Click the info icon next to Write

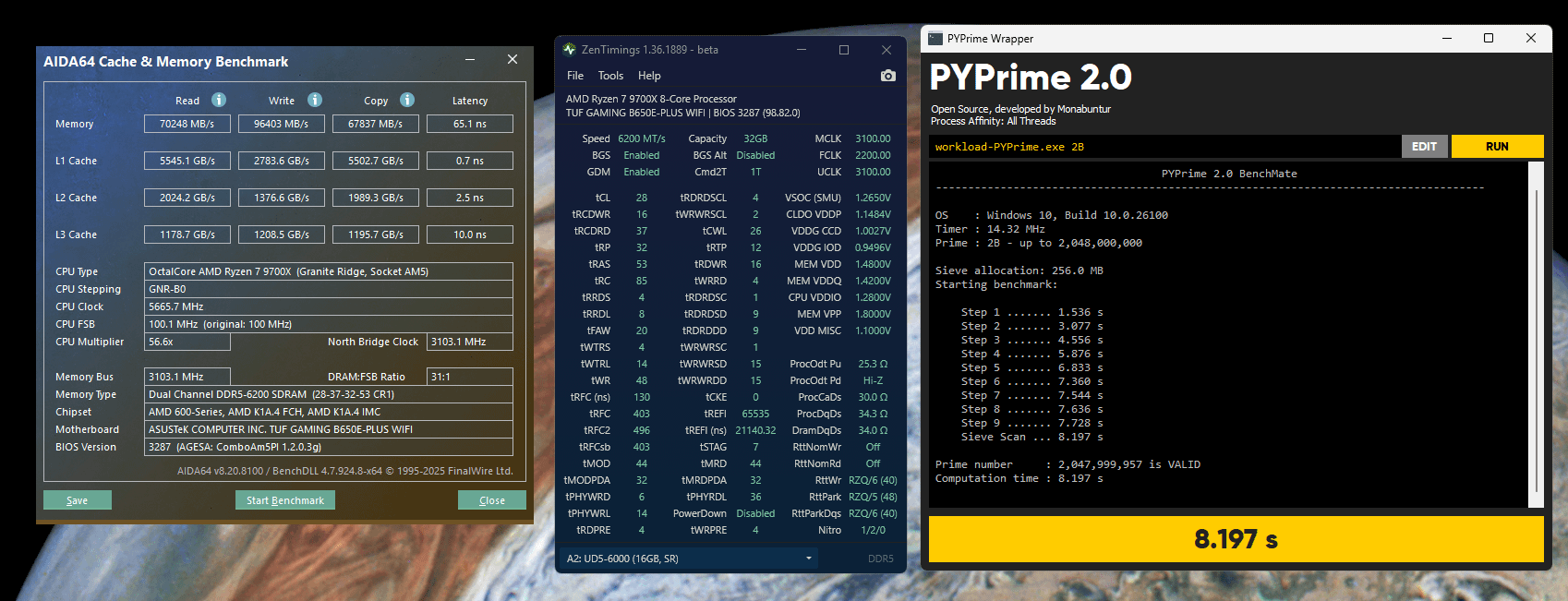[x=315, y=100]
